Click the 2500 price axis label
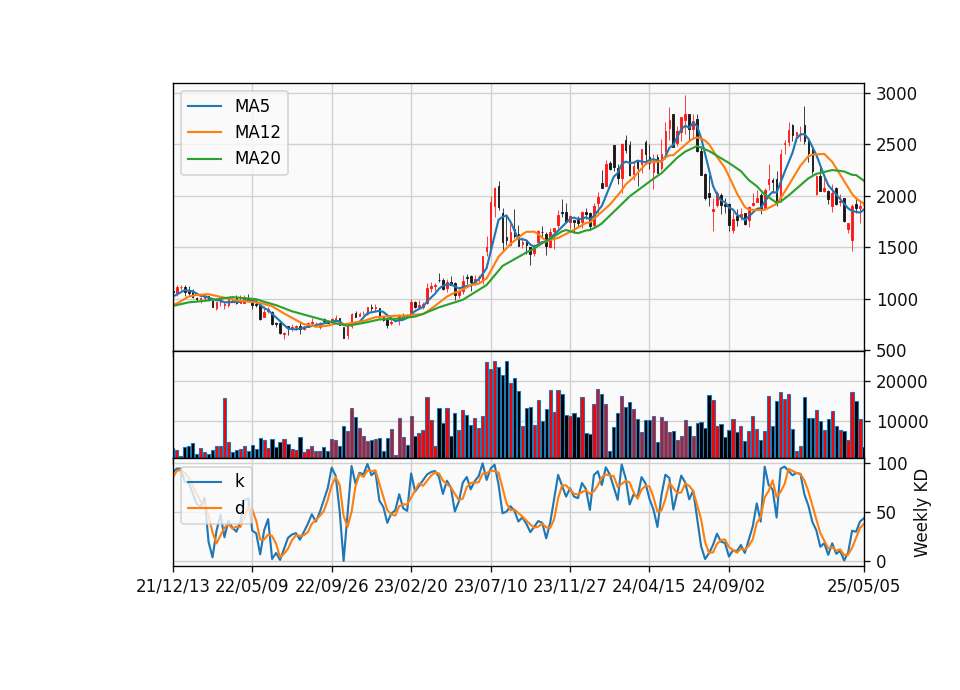This screenshot has width=960, height=690. pyautogui.click(x=896, y=145)
